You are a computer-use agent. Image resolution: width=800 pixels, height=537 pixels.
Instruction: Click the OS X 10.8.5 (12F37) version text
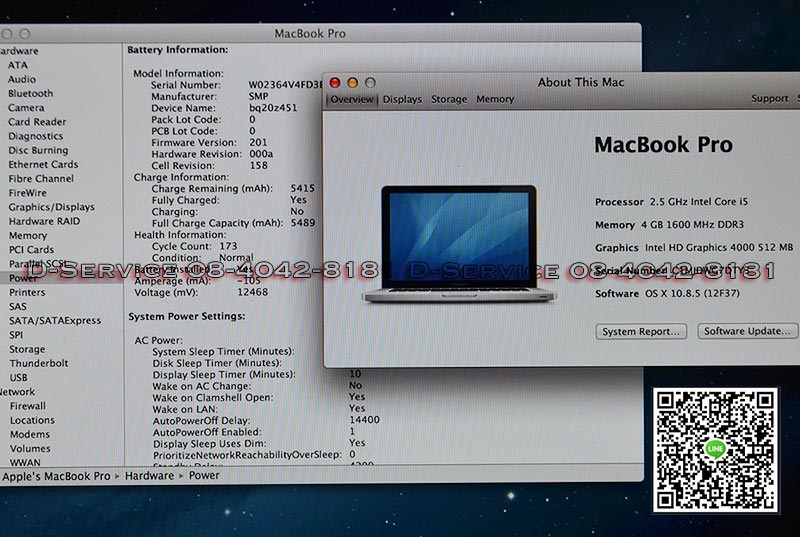click(692, 293)
